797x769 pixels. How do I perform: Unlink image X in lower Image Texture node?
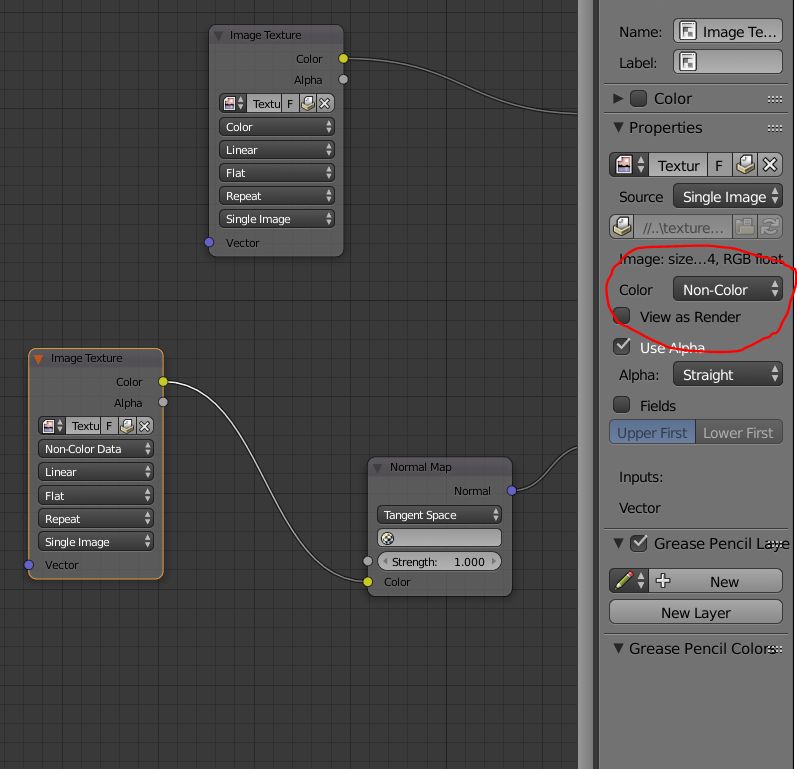(x=144, y=425)
